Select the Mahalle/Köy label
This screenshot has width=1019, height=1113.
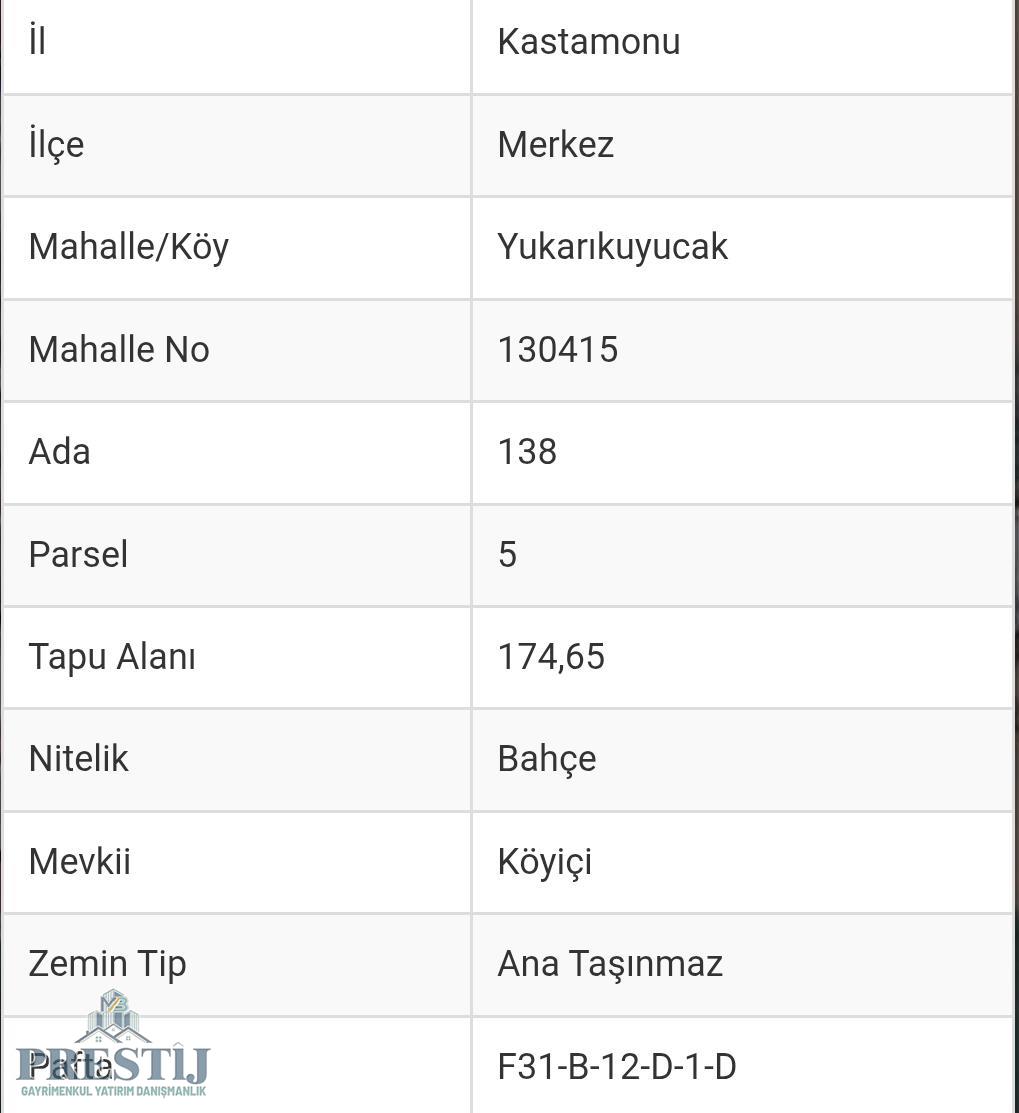tap(128, 247)
